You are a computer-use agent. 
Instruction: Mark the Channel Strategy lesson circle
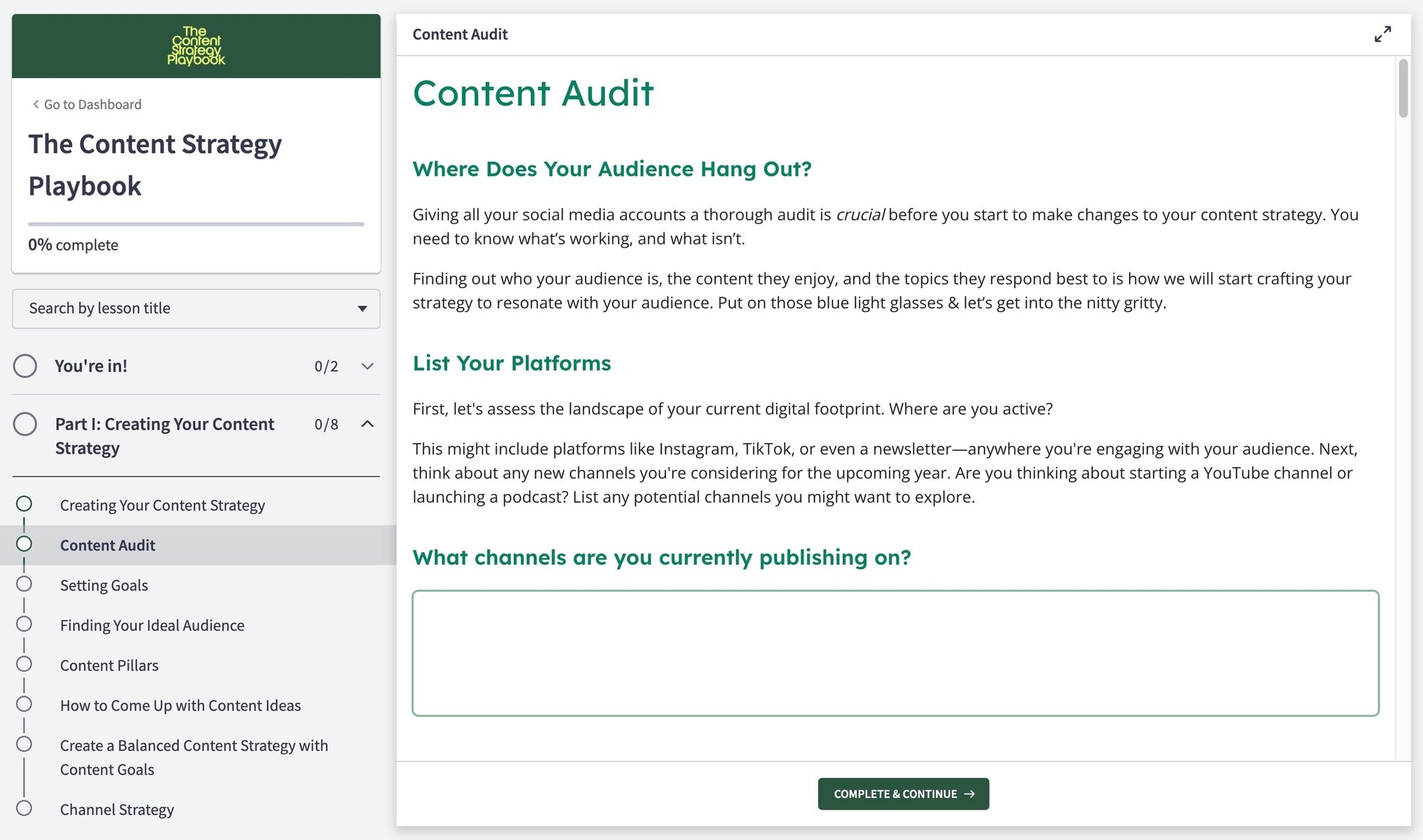coord(24,808)
